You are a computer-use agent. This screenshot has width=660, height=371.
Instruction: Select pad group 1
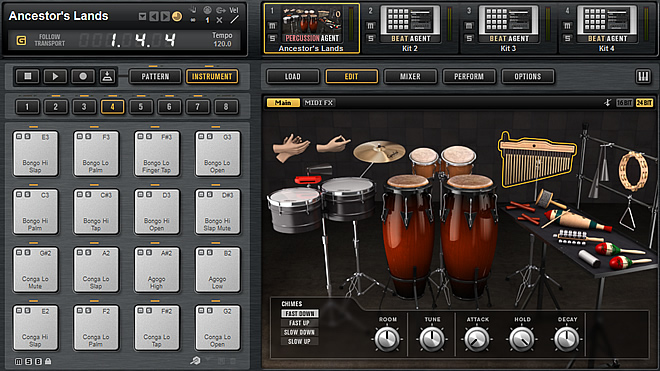point(27,107)
